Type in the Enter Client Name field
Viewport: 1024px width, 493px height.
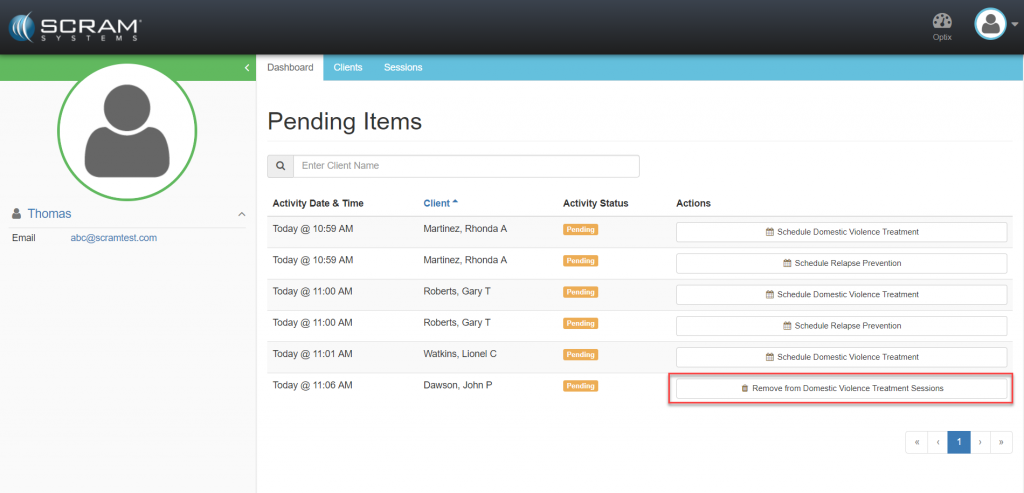coord(465,166)
